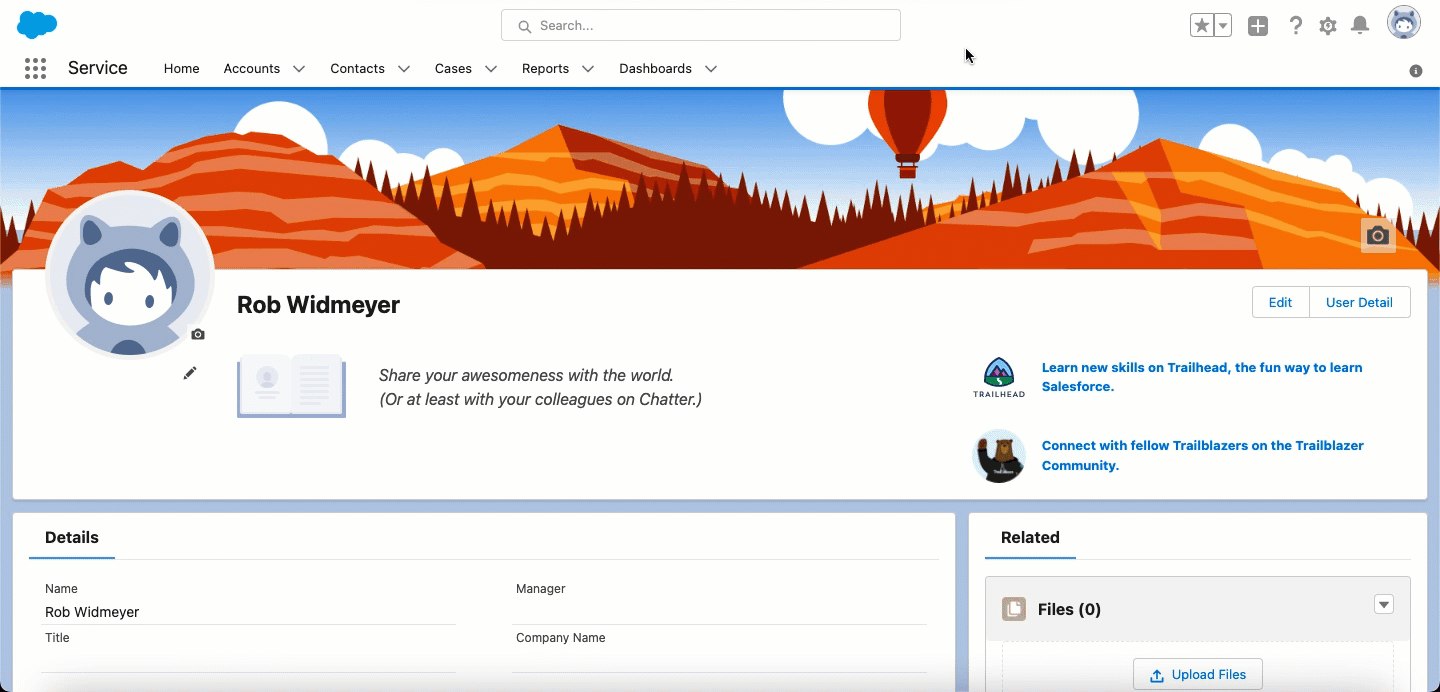
Task: Click the small camera icon on profile picture
Action: point(198,334)
